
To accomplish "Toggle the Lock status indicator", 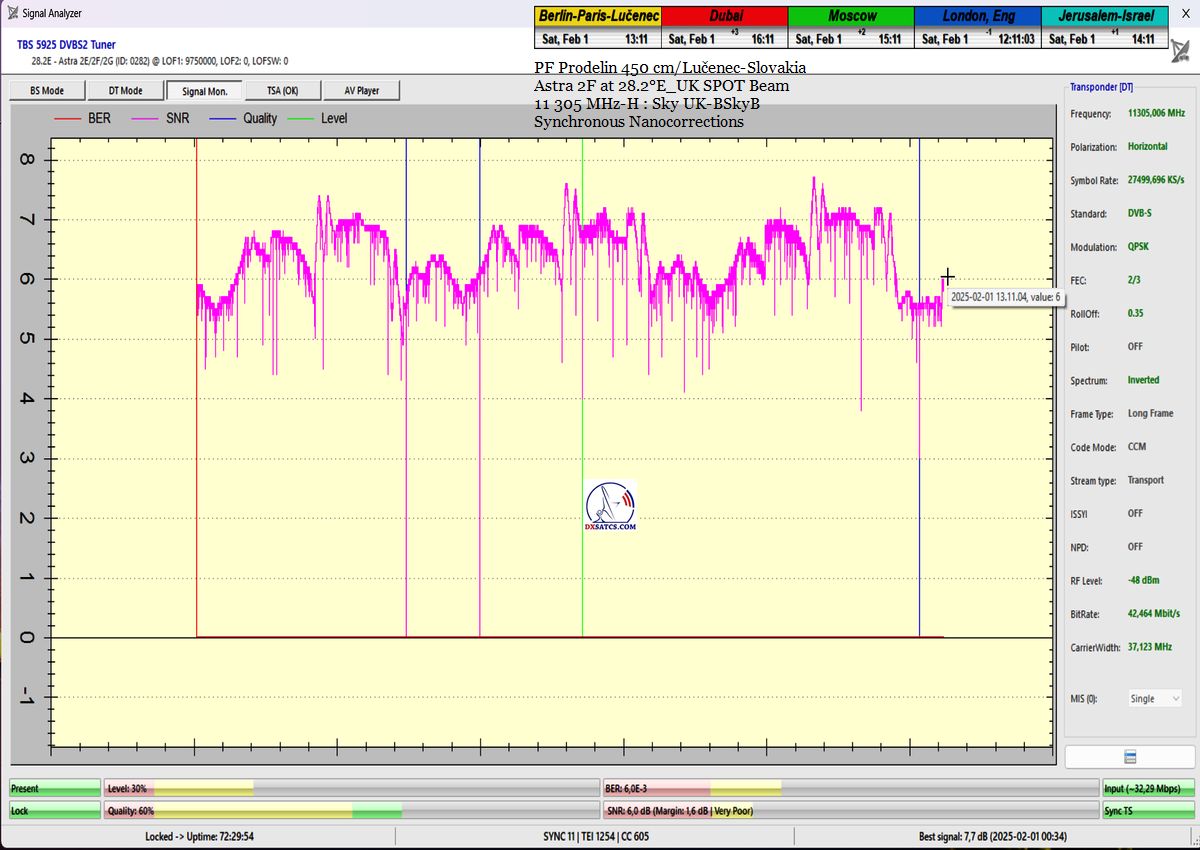I will (x=55, y=811).
